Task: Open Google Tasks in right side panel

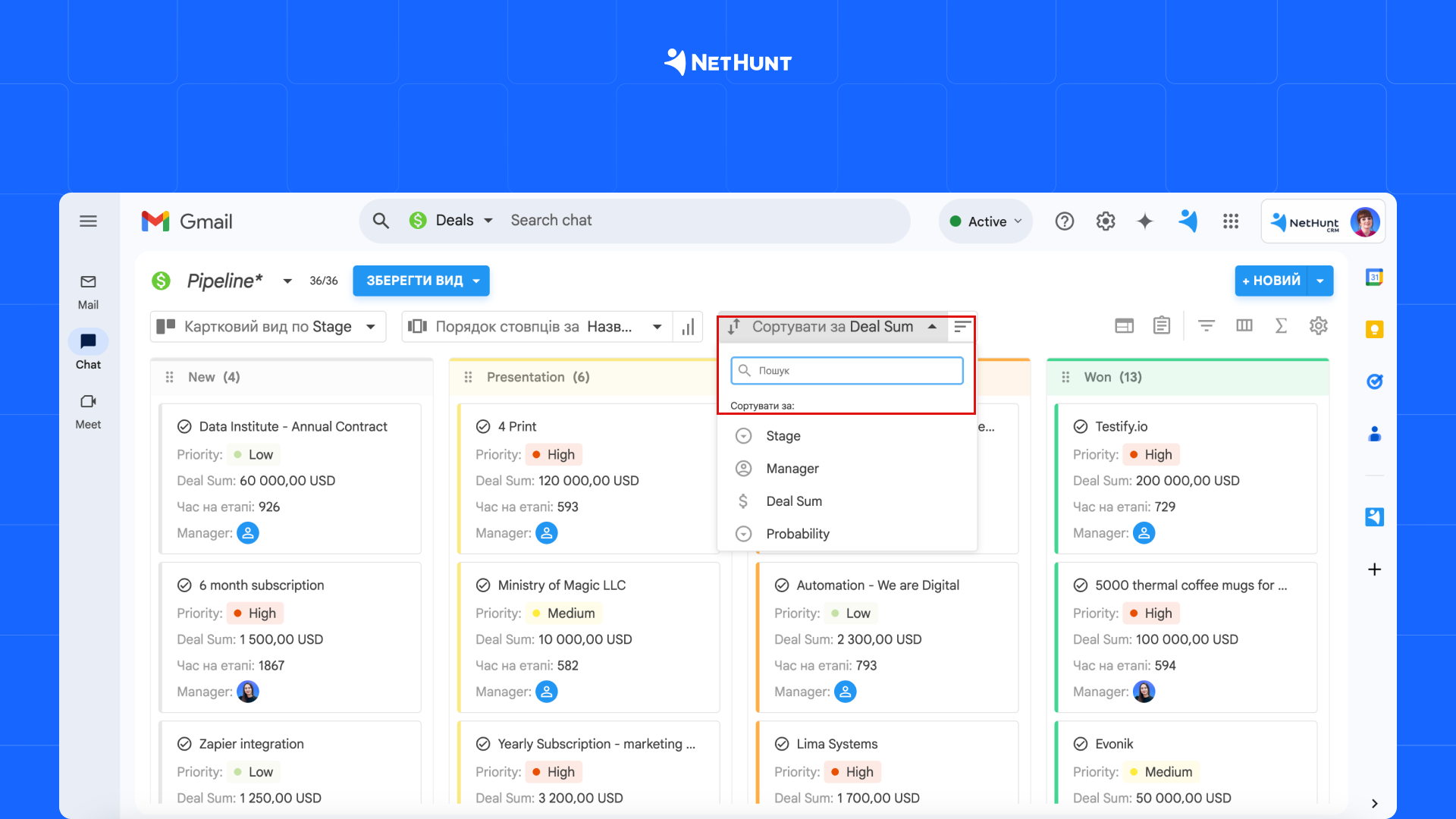Action: pyautogui.click(x=1374, y=381)
